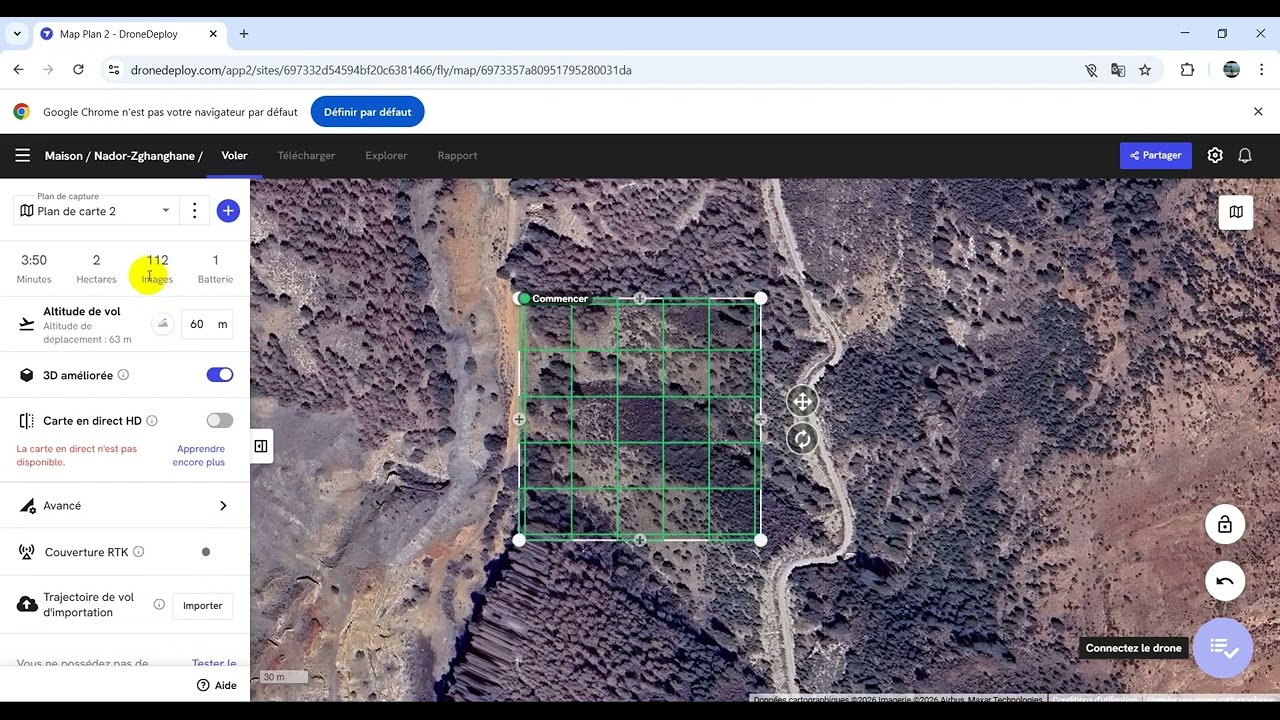Open the notifications bell
The height and width of the screenshot is (720, 1280).
click(x=1245, y=155)
